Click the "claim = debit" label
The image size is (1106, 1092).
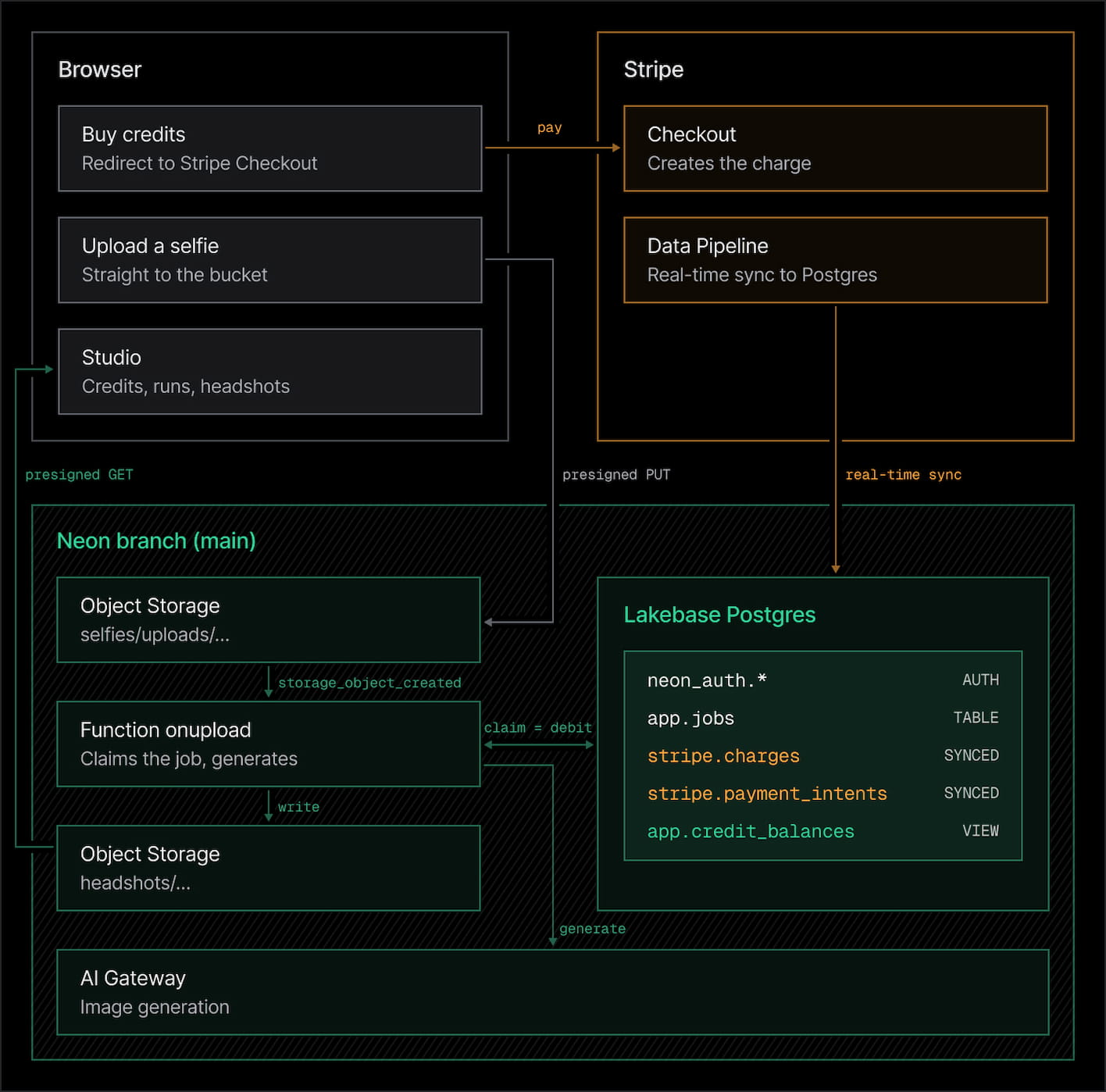(538, 727)
